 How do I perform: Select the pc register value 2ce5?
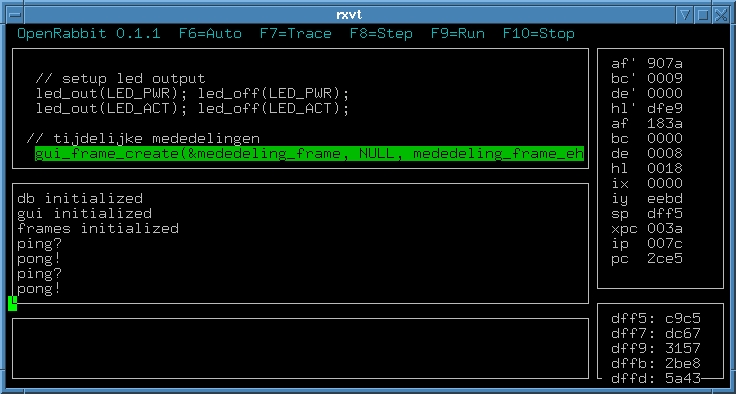click(x=665, y=259)
